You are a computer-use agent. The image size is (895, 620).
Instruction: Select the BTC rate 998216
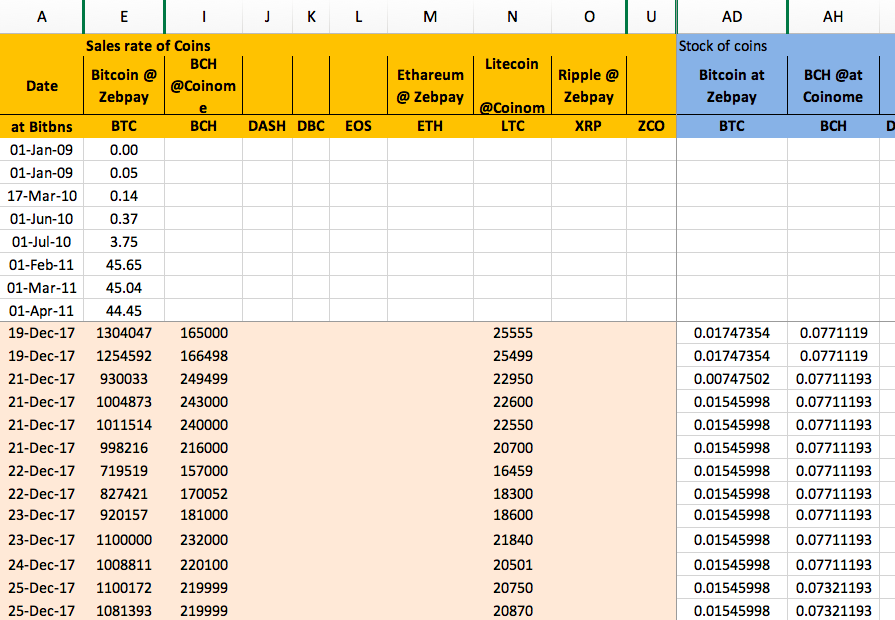click(x=124, y=448)
